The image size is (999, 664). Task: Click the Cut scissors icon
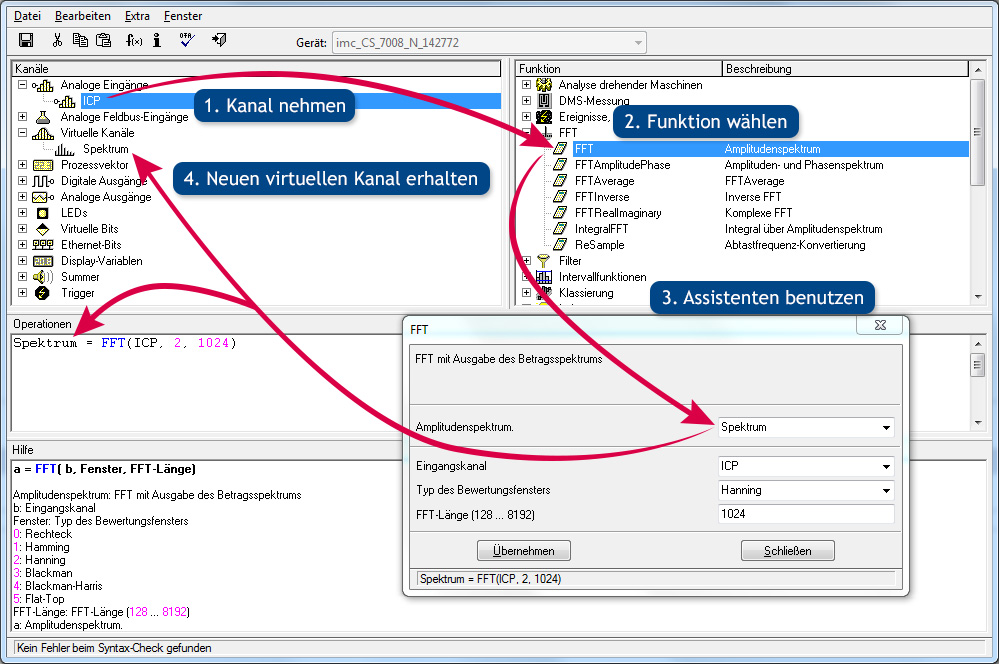pos(57,41)
